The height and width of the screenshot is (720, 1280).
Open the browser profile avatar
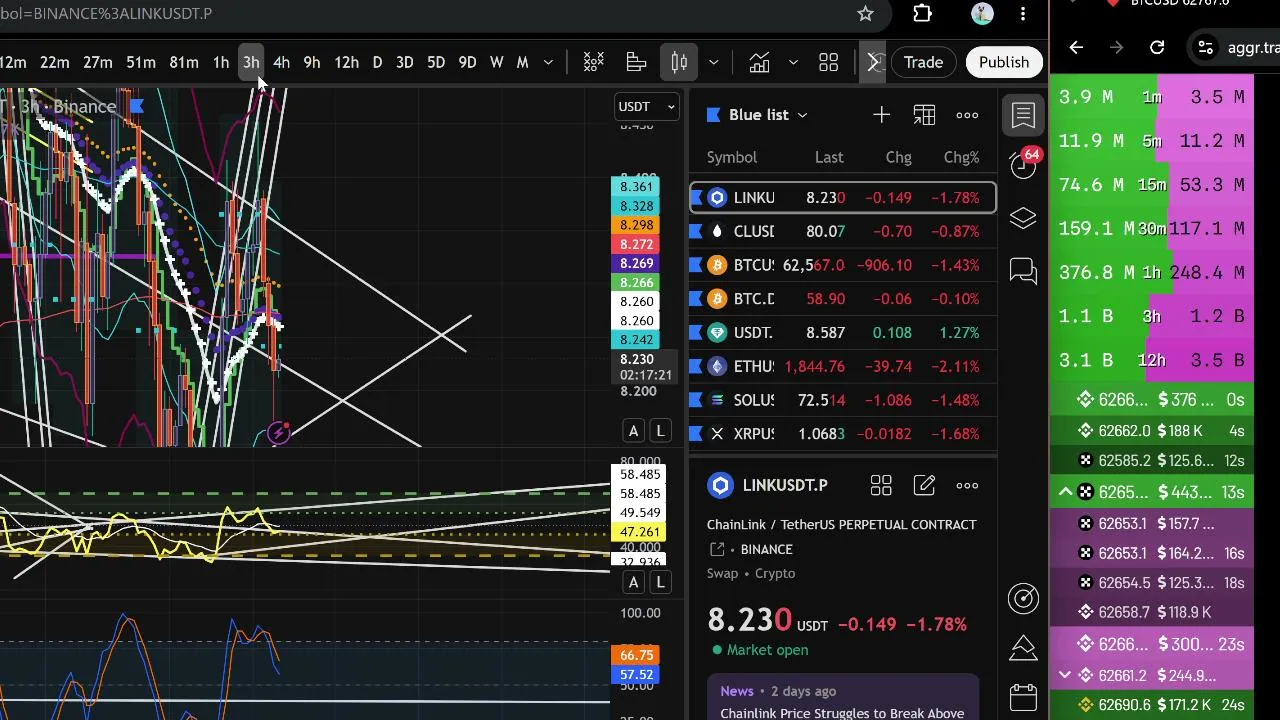[981, 13]
